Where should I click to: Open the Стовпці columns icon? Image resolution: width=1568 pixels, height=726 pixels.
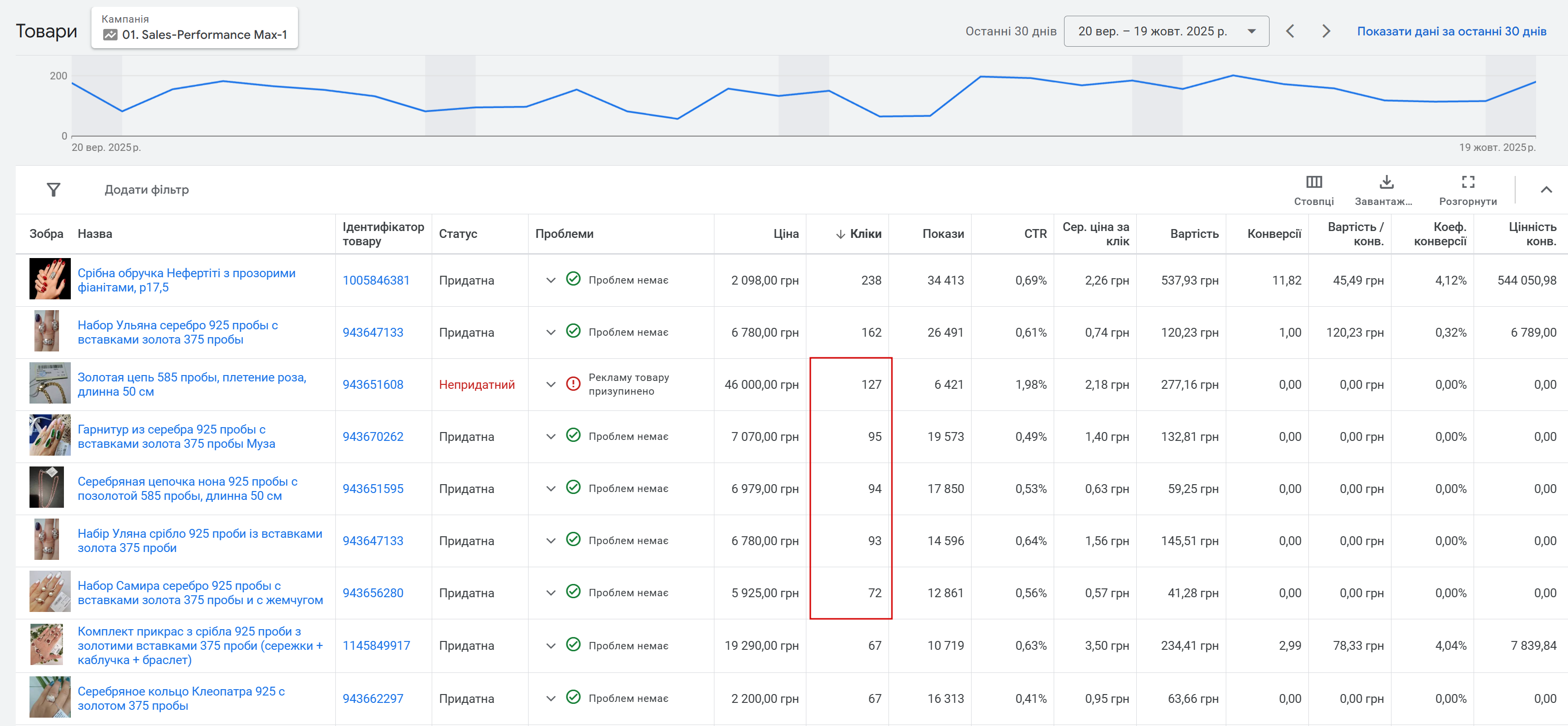coord(1314,182)
